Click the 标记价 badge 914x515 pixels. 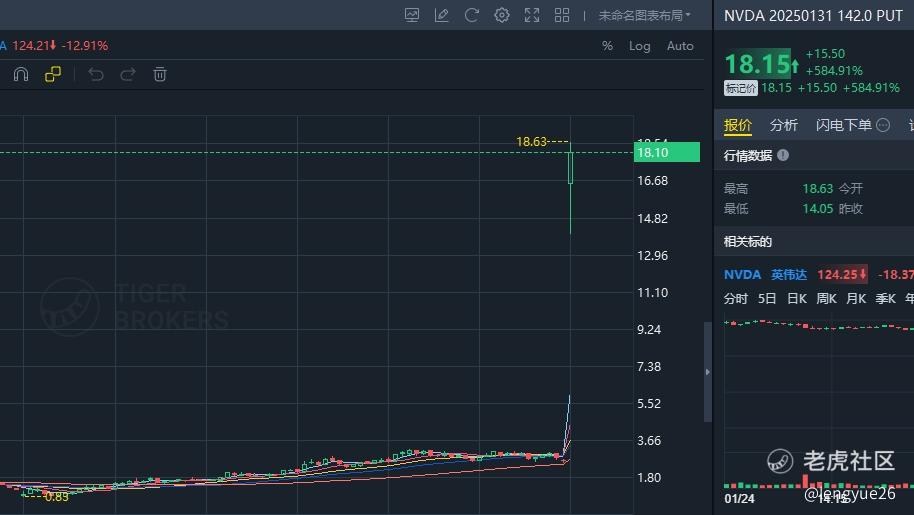[x=740, y=88]
